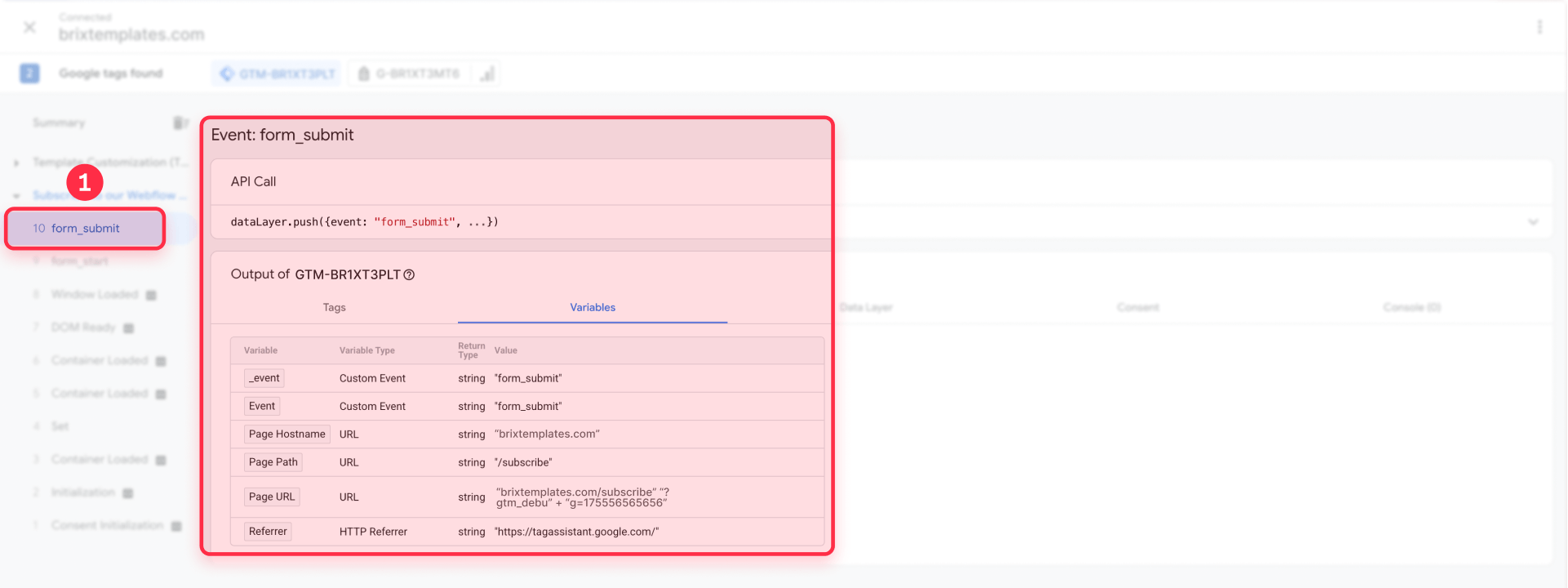Click the brixtemplates.com connected domain title
Image resolution: width=1568 pixels, height=588 pixels.
point(131,34)
